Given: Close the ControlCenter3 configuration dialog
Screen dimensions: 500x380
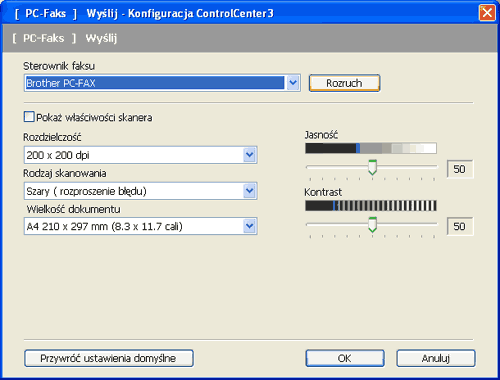Looking at the screenshot, I should point(487,13).
